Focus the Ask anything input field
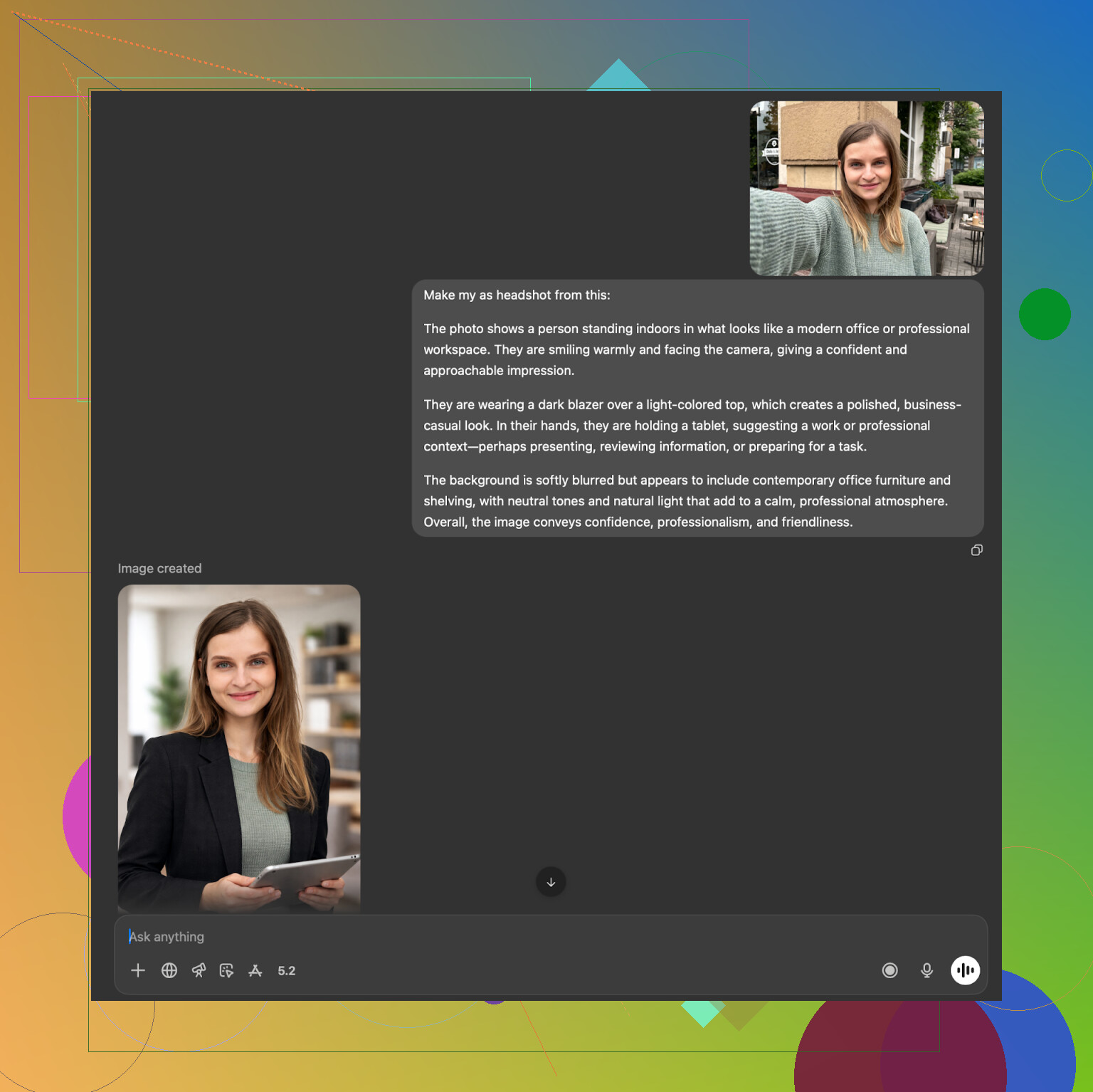 498,937
